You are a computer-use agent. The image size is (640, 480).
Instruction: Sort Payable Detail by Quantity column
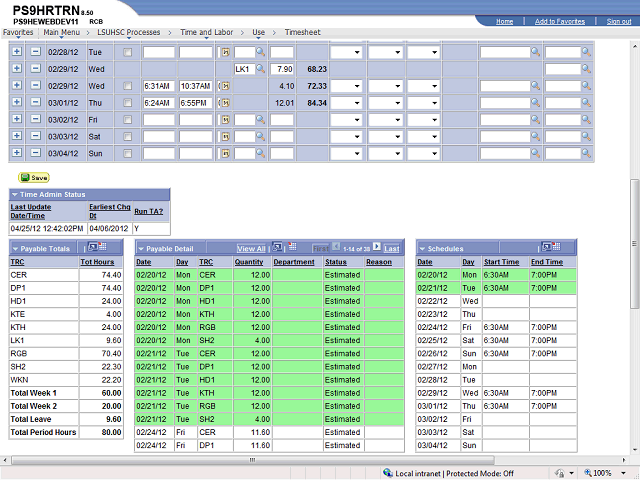[249, 262]
